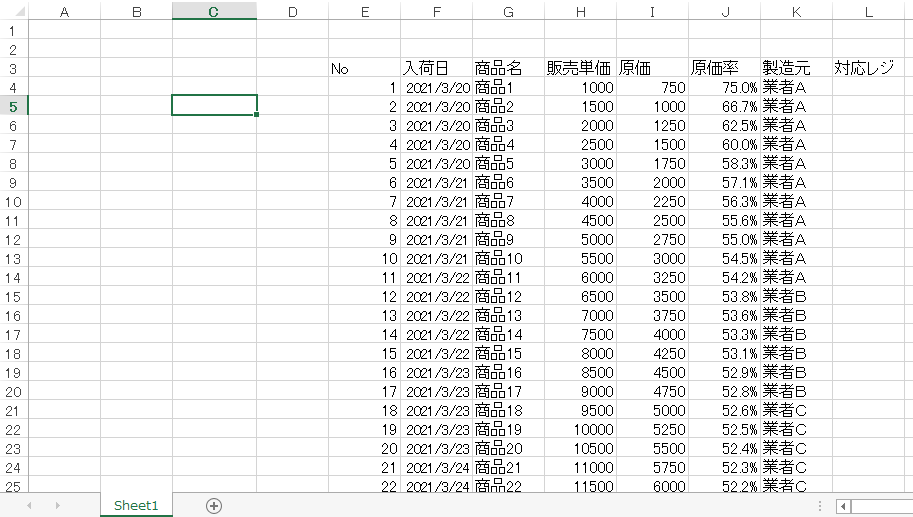Select the row 12 header
This screenshot has height=517, width=913.
click(x=14, y=239)
